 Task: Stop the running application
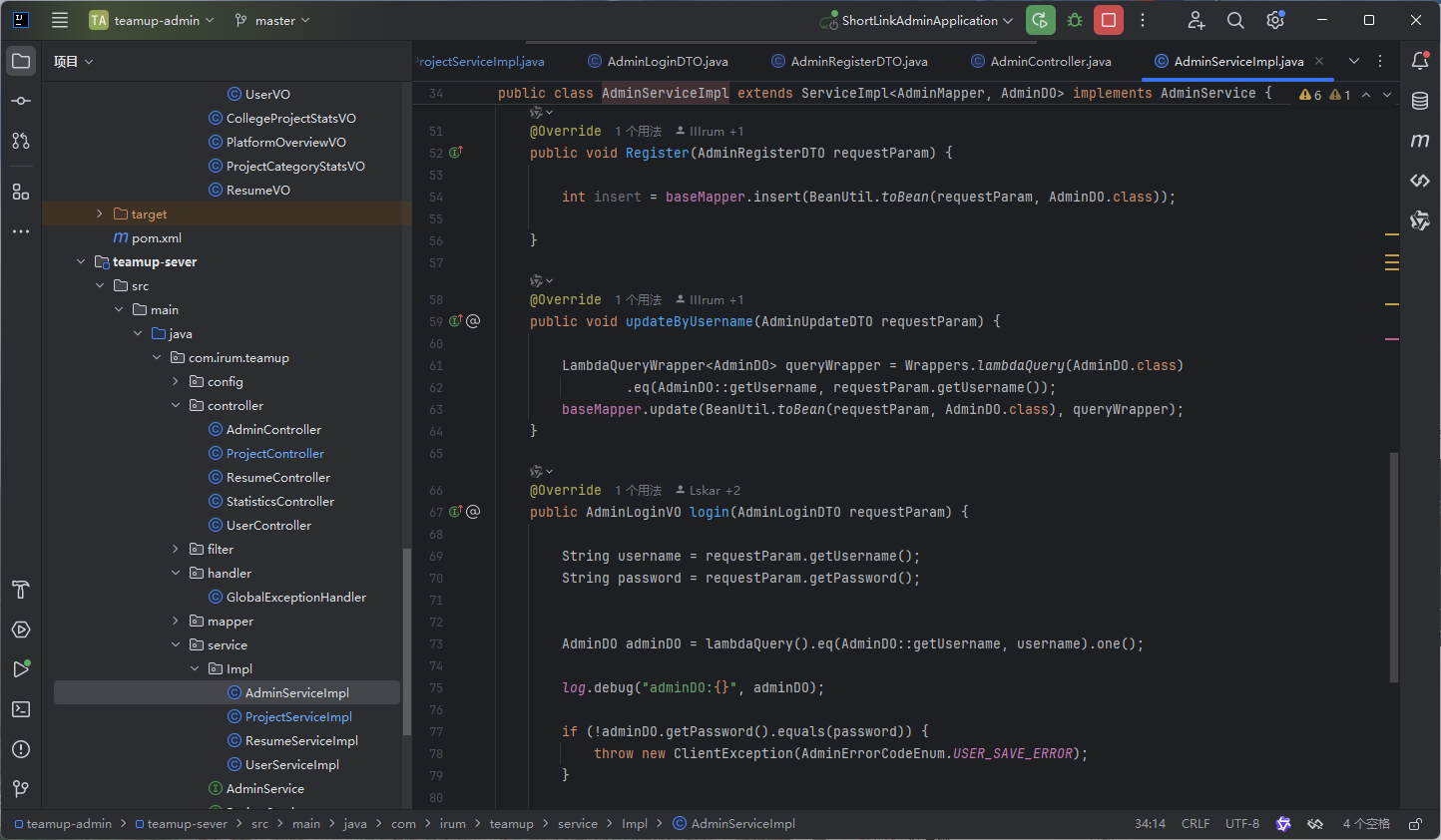pos(1109,20)
